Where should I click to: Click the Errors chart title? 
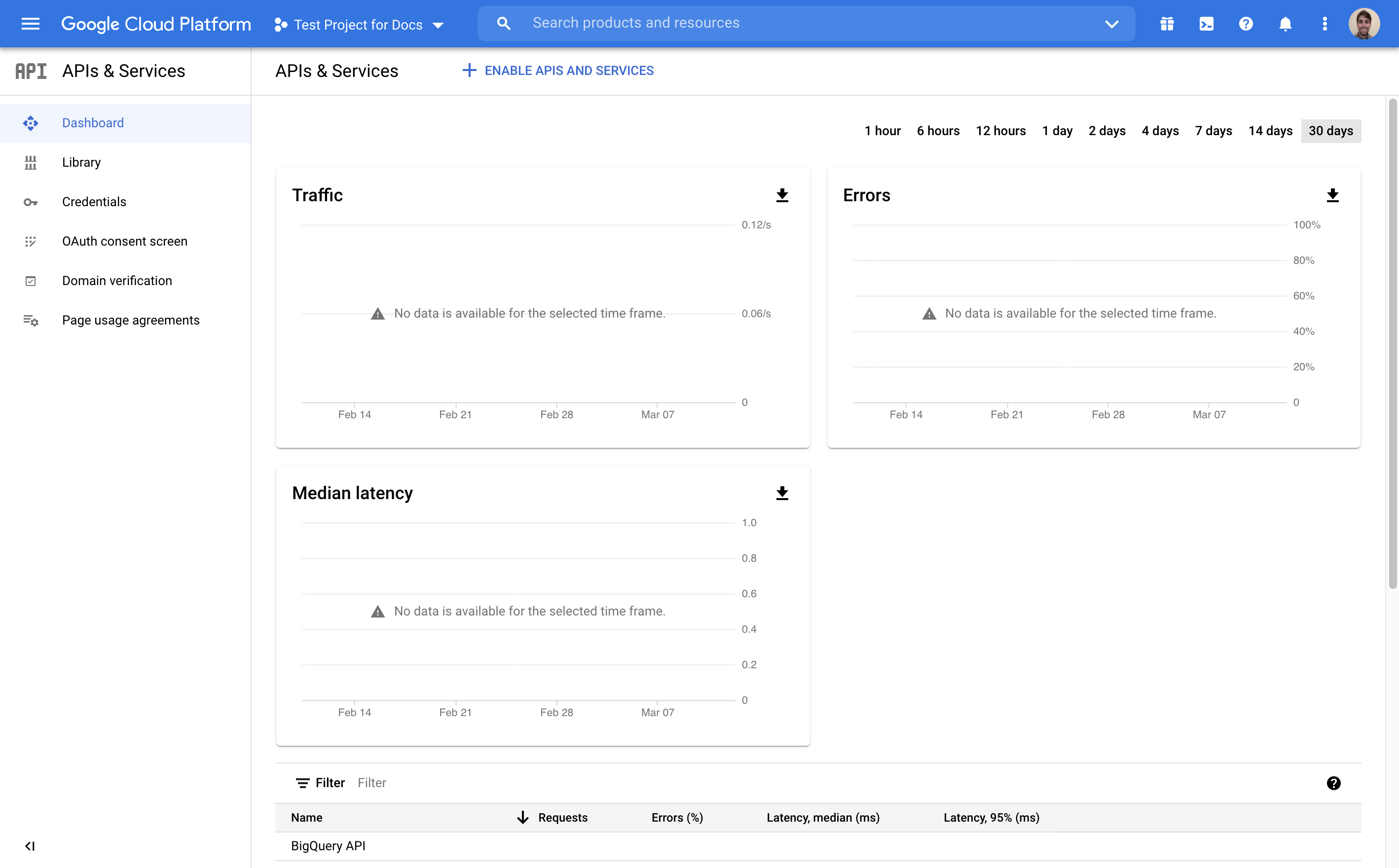866,195
